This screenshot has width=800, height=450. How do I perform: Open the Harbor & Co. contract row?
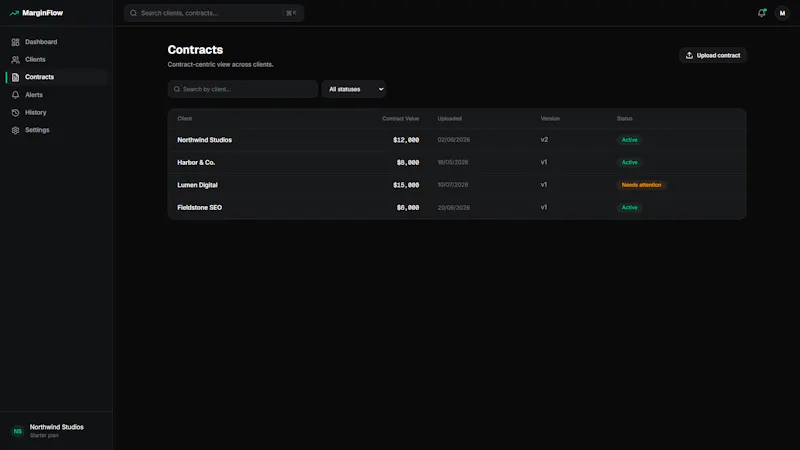[457, 162]
